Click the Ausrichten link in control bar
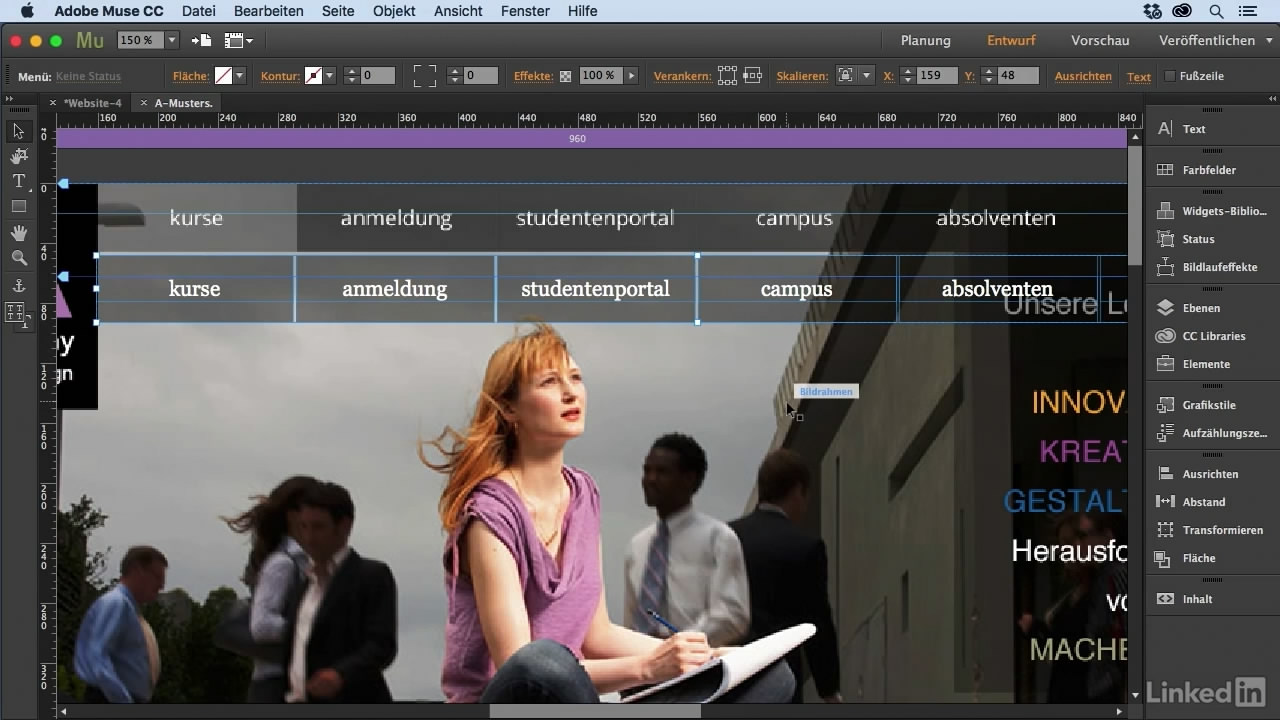1280x720 pixels. click(1083, 76)
